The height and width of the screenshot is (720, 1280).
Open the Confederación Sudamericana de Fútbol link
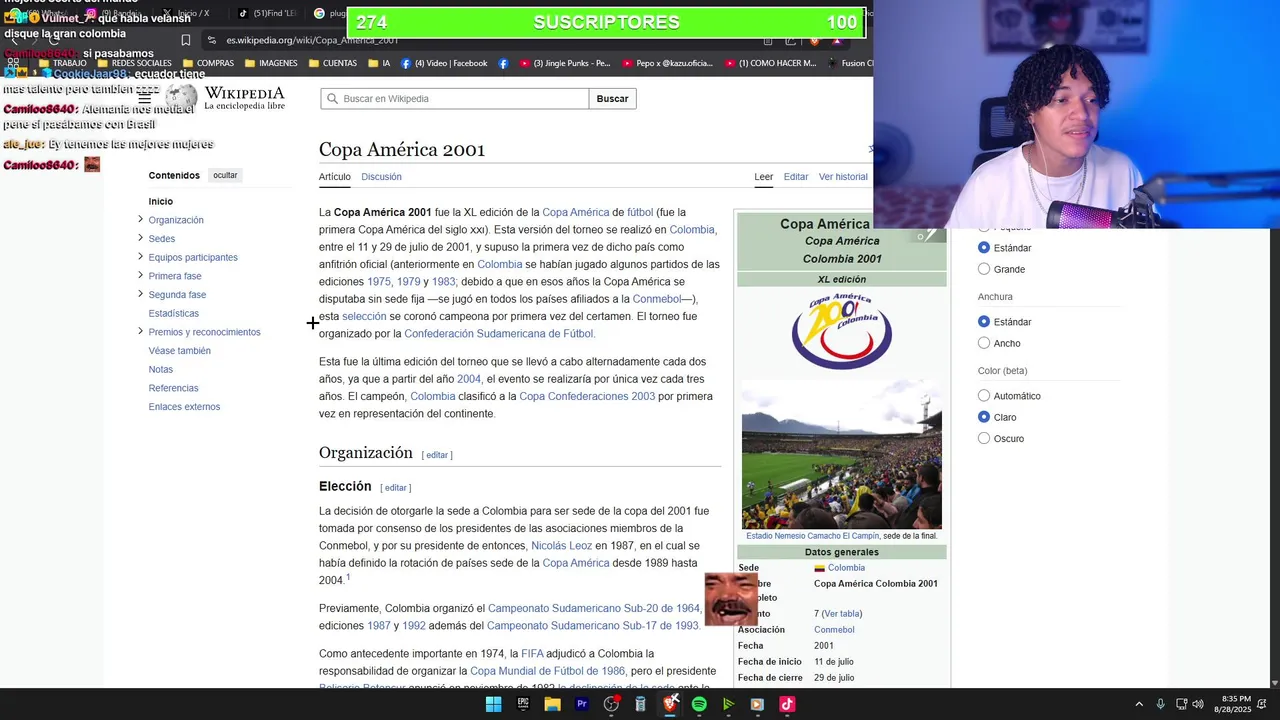(x=499, y=334)
